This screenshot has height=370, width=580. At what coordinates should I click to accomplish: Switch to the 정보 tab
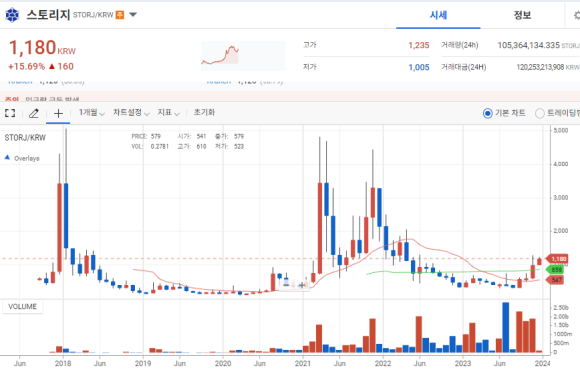[522, 15]
